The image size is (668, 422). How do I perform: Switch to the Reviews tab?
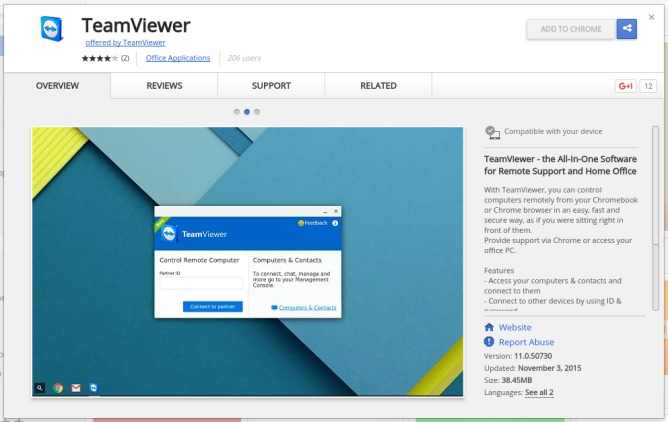164,86
